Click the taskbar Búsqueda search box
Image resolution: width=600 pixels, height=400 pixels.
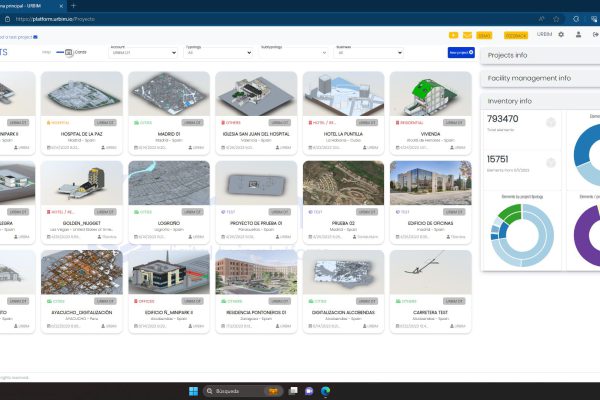243,391
